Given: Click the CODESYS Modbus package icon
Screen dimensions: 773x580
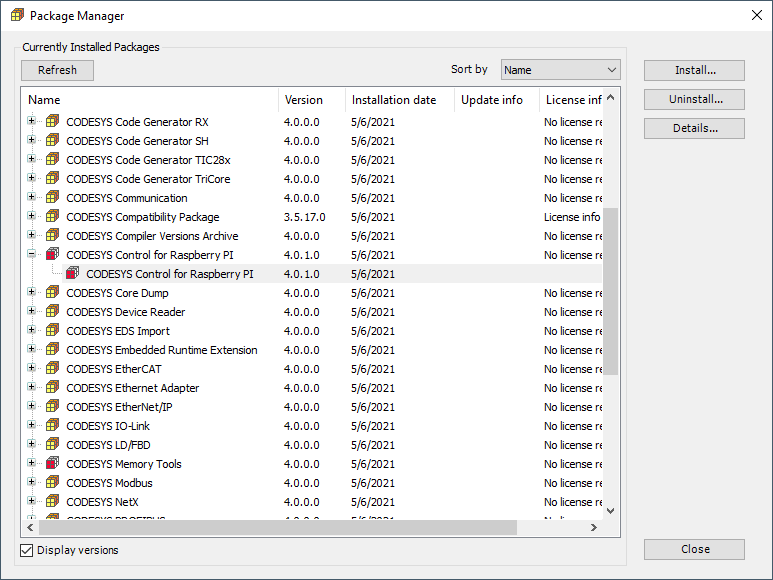Looking at the screenshot, I should click(x=53, y=483).
